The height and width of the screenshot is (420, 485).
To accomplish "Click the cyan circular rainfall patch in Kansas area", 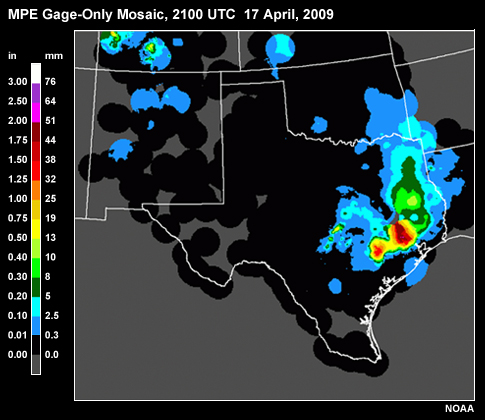I will tap(280, 48).
